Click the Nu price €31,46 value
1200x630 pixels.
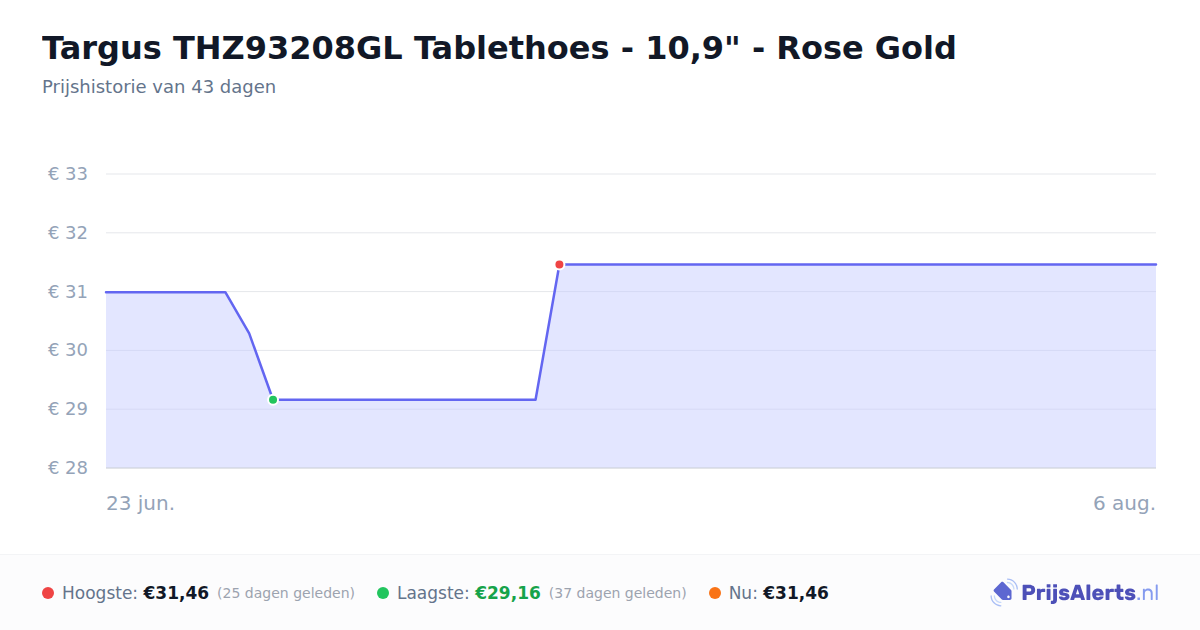point(796,593)
